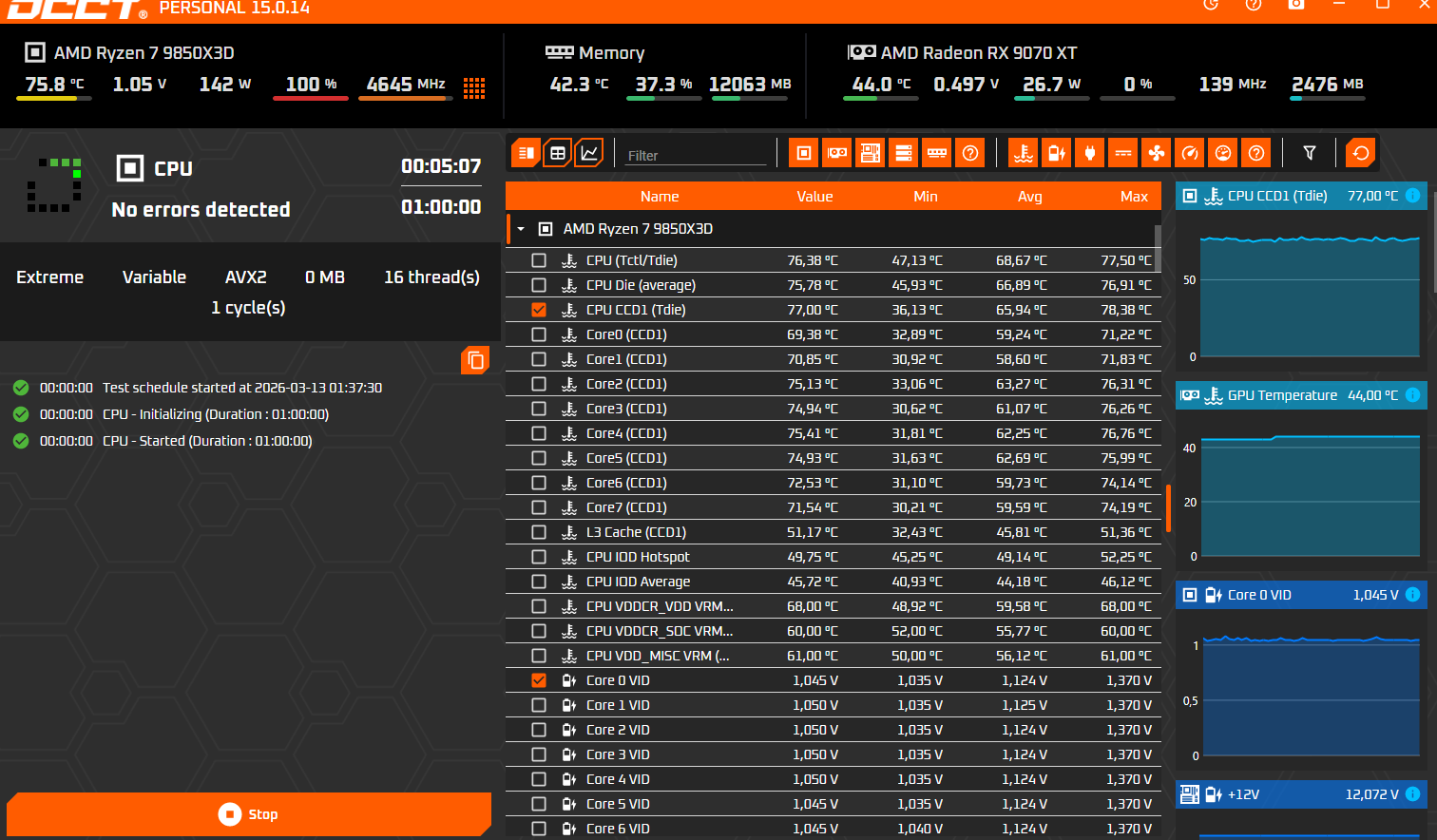Viewport: 1437px width, 840px height.
Task: Check the CPU Die (average) sensor box
Action: [x=539, y=285]
